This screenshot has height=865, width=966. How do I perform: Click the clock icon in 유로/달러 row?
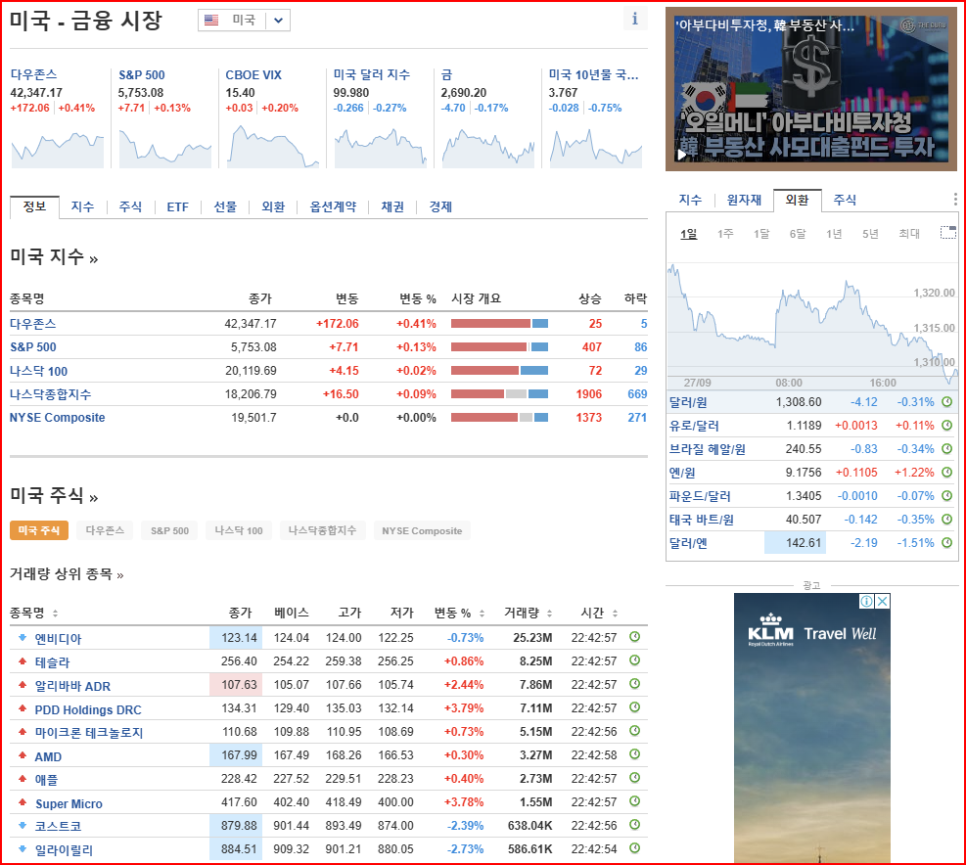[x=947, y=425]
